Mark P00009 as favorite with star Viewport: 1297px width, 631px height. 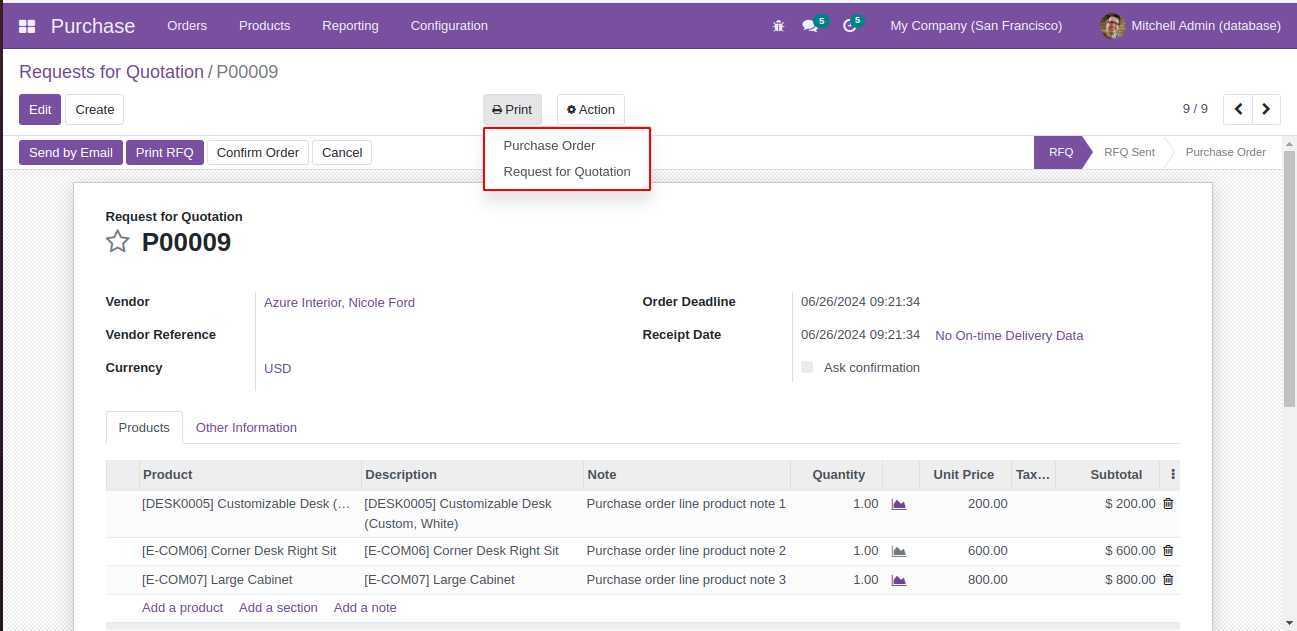click(118, 242)
